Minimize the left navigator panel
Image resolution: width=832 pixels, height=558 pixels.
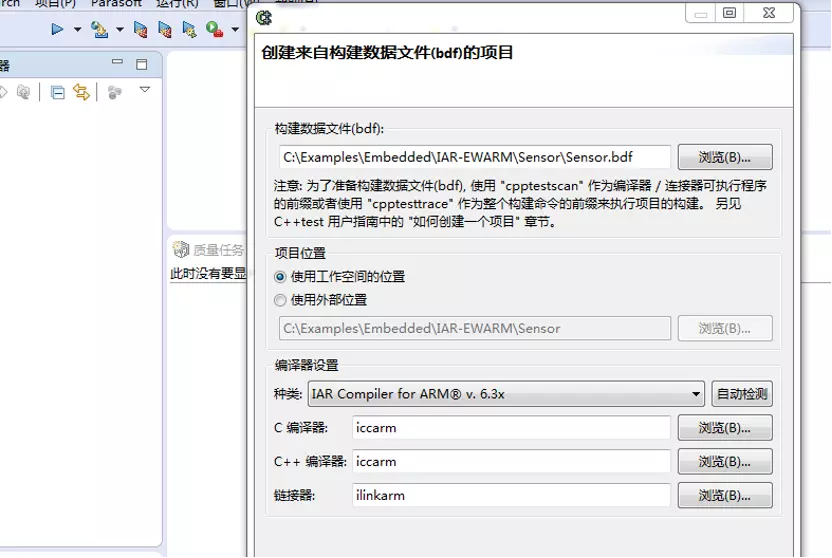[x=117, y=62]
